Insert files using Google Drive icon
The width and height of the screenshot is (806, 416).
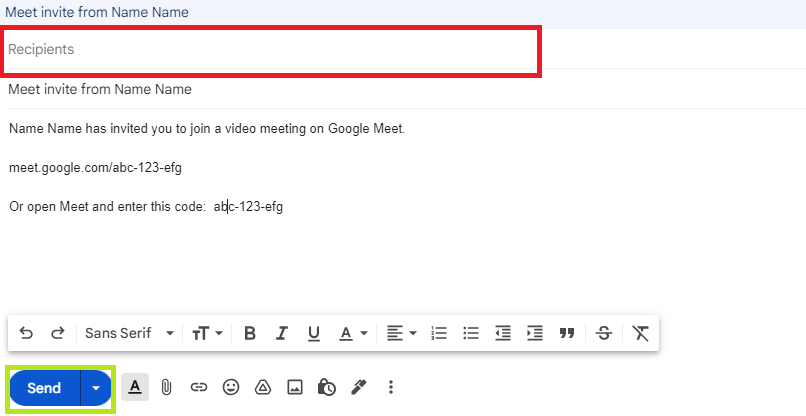pyautogui.click(x=263, y=387)
